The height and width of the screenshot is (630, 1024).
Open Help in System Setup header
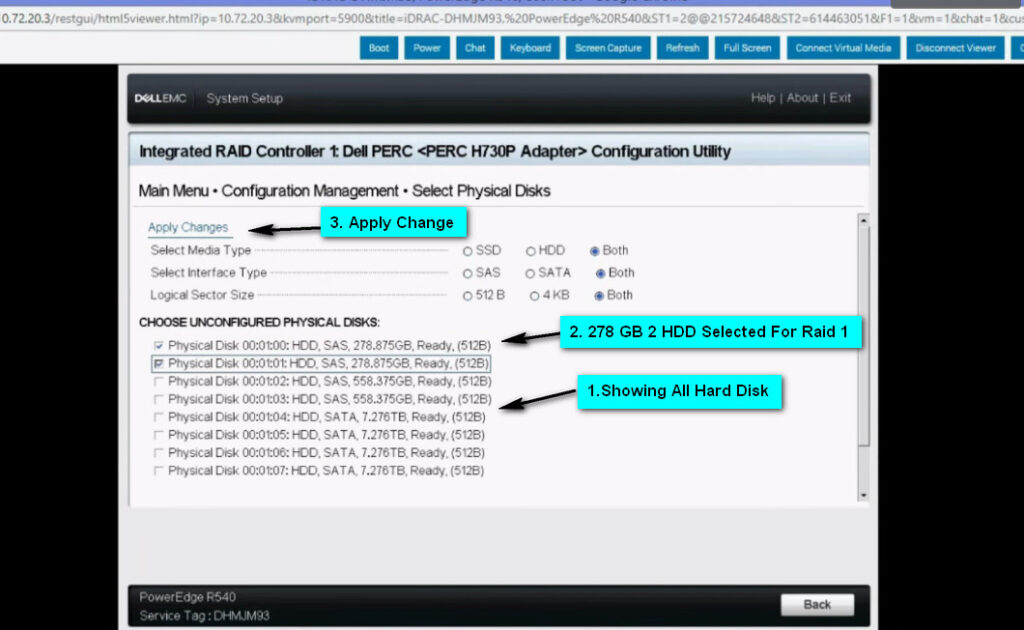coord(763,98)
